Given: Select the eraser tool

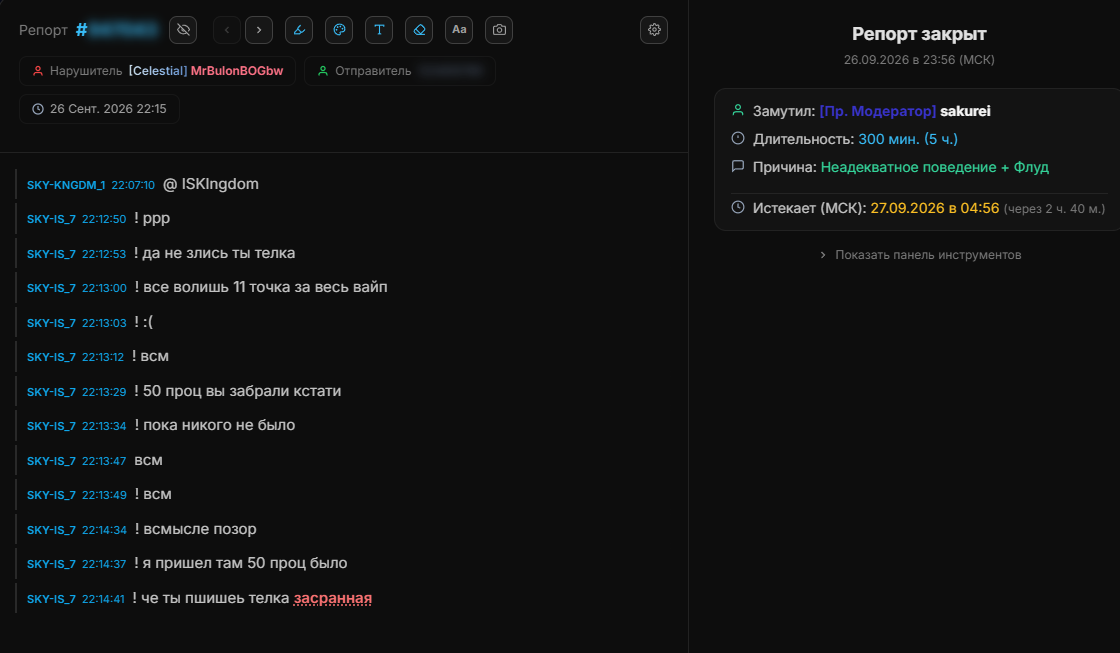Looking at the screenshot, I should pyautogui.click(x=419, y=30).
